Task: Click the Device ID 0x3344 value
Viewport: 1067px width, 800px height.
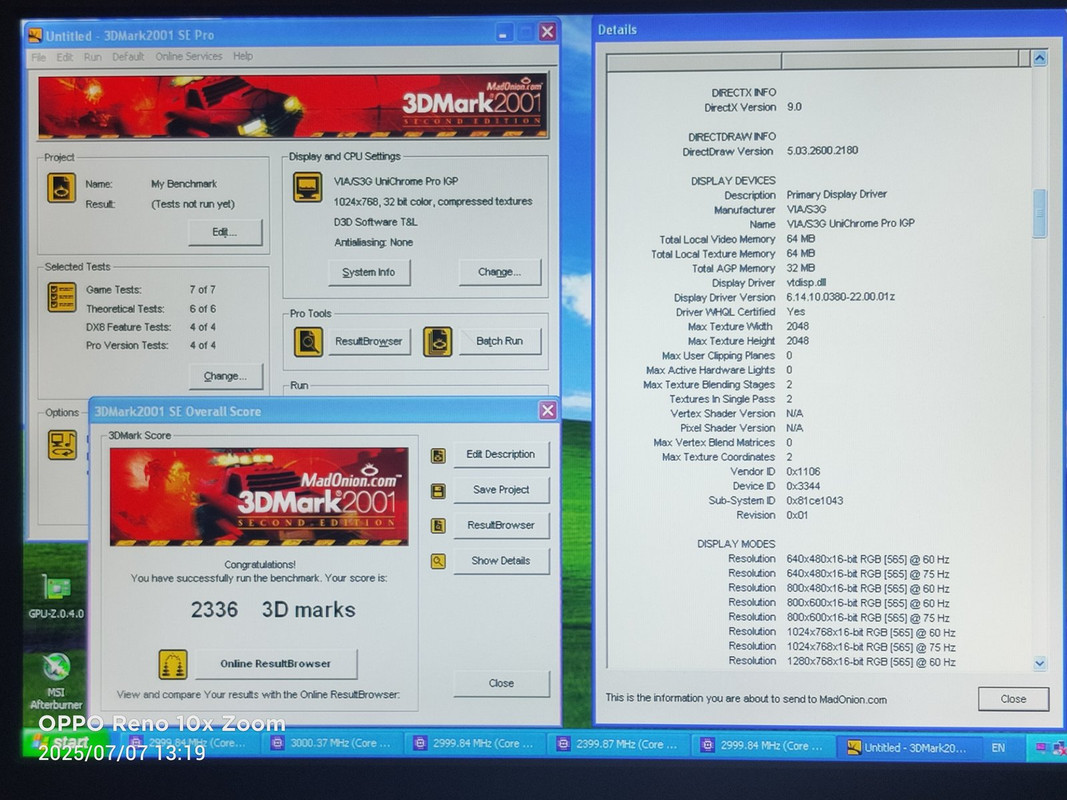Action: pyautogui.click(x=803, y=486)
